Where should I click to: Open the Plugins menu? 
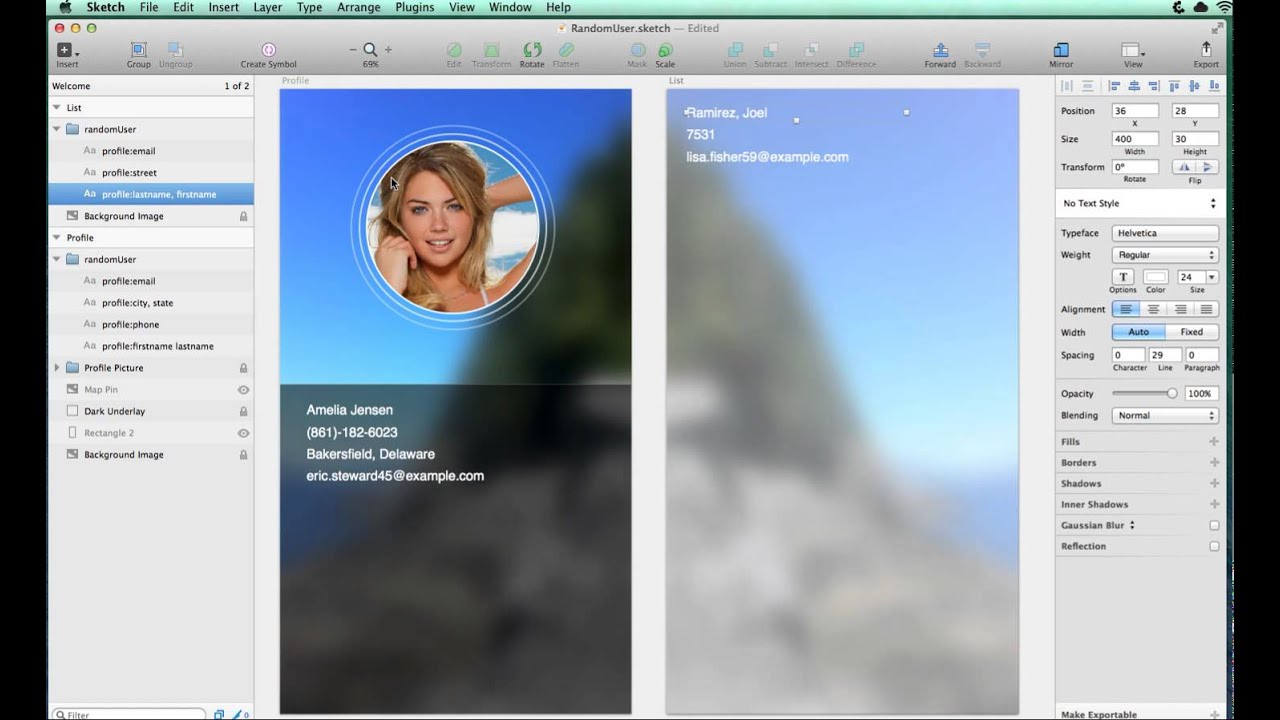coord(414,7)
